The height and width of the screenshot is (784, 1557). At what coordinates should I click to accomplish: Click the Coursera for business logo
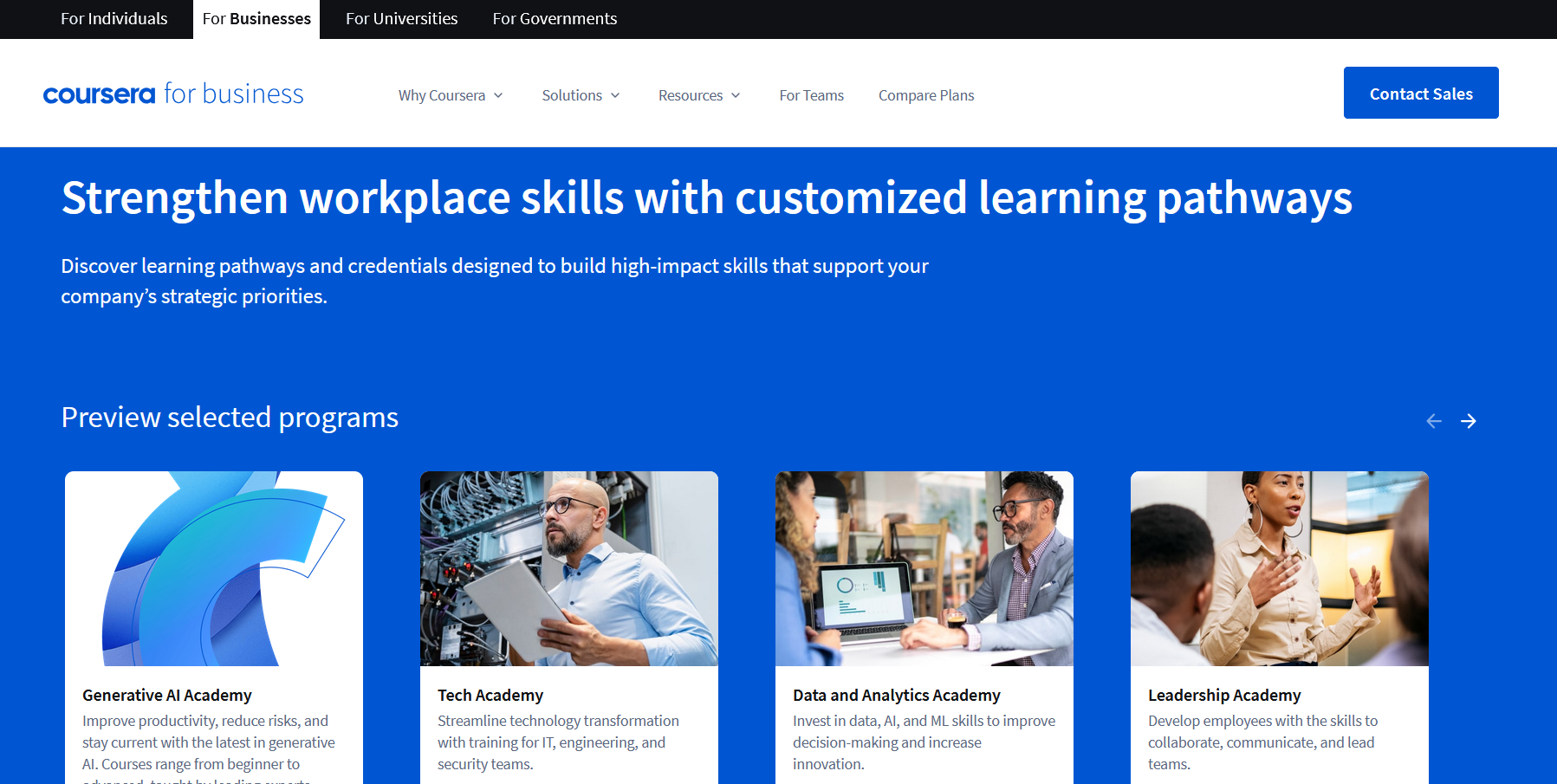tap(173, 94)
